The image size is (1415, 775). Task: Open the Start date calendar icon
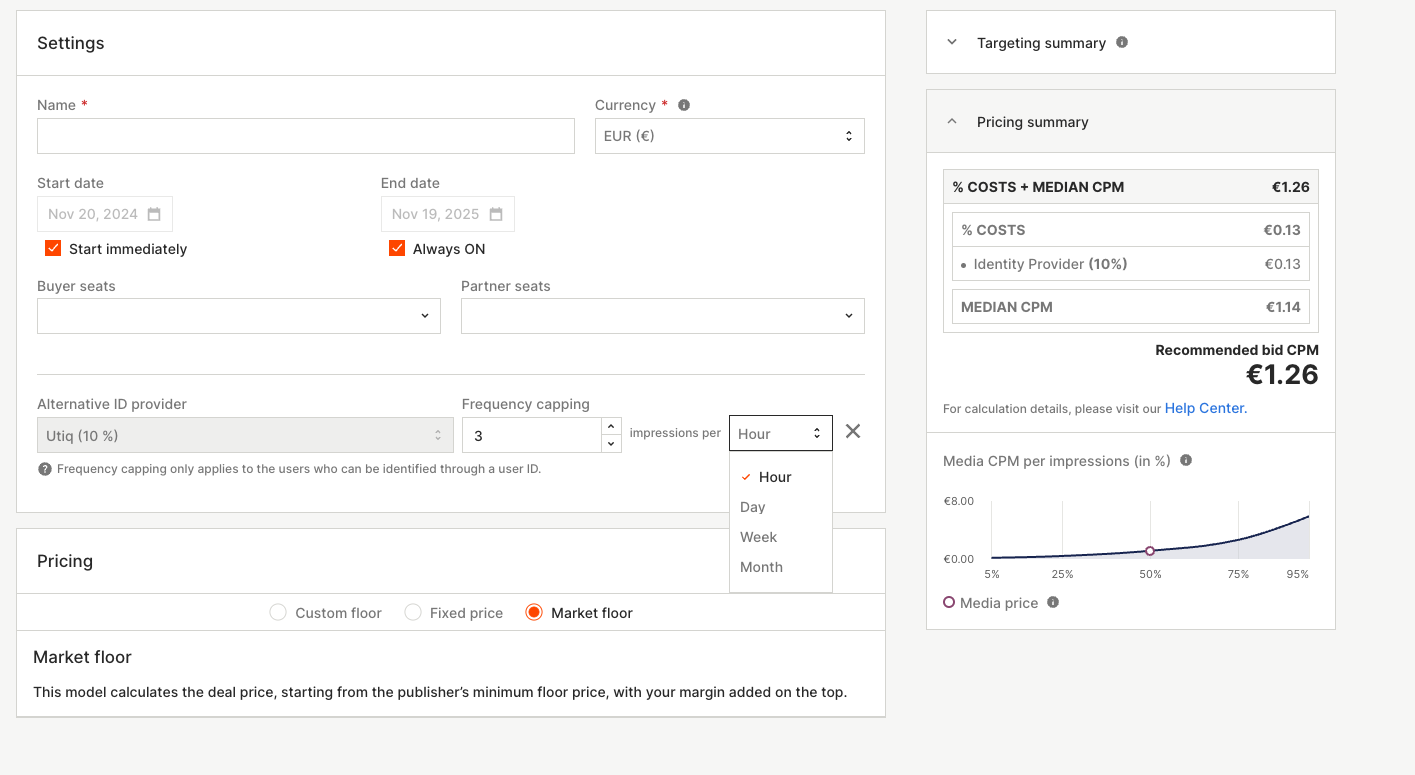coord(154,214)
